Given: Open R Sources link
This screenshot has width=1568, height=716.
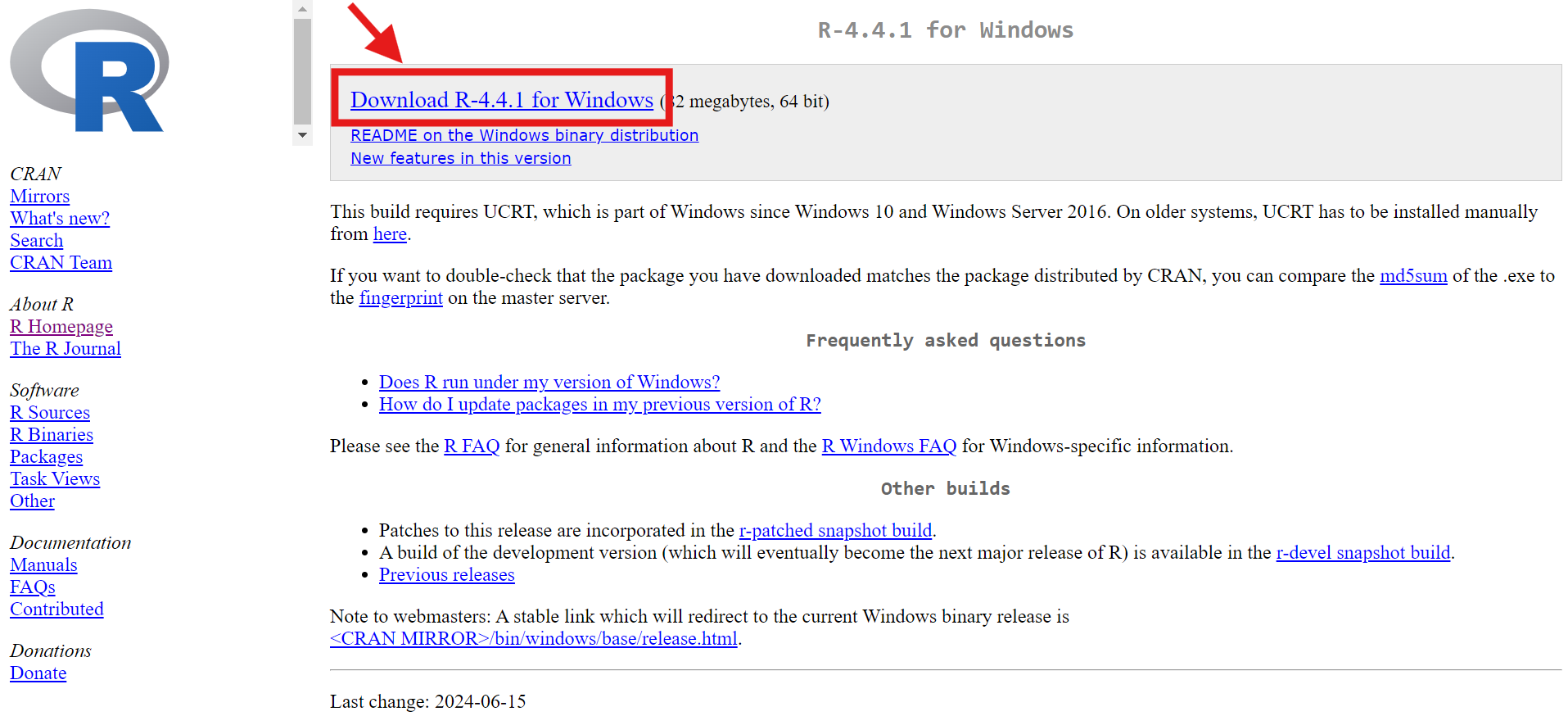Looking at the screenshot, I should pos(50,413).
